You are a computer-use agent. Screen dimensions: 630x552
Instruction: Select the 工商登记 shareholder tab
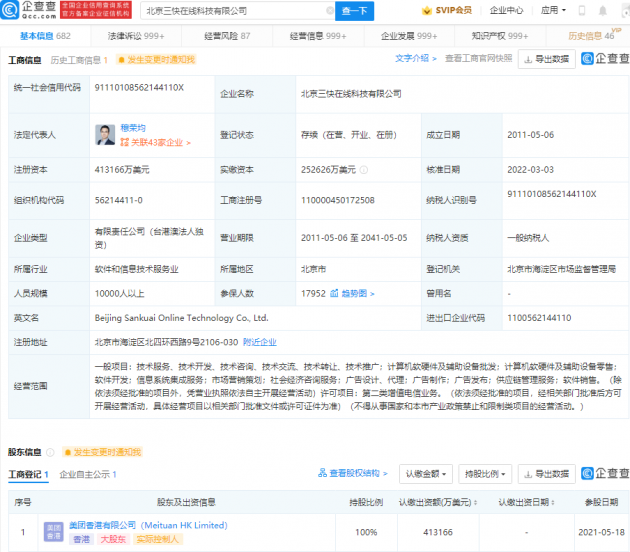pyautogui.click(x=28, y=474)
